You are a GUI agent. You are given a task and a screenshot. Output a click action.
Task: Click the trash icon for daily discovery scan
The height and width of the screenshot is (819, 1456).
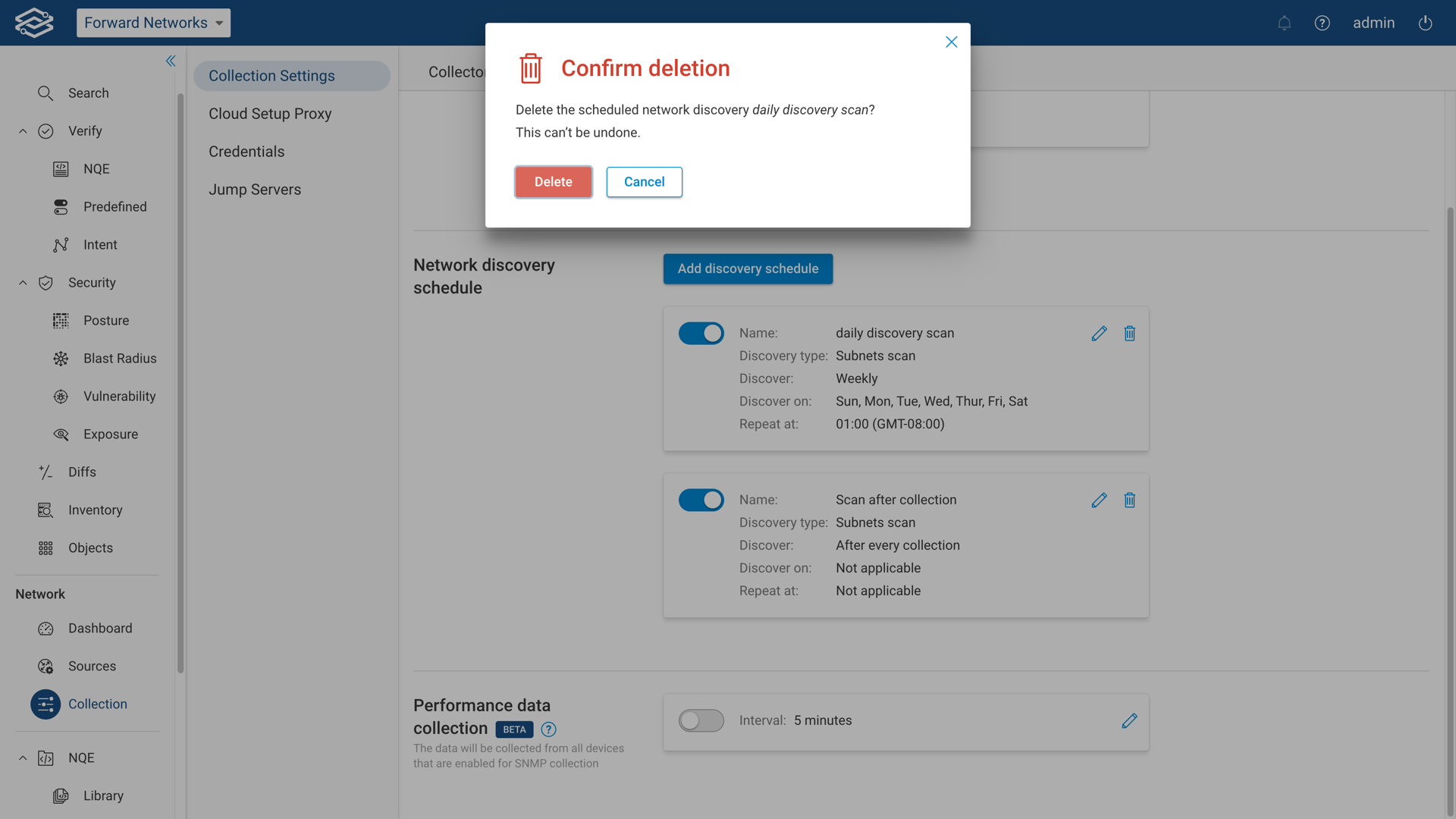click(x=1129, y=334)
